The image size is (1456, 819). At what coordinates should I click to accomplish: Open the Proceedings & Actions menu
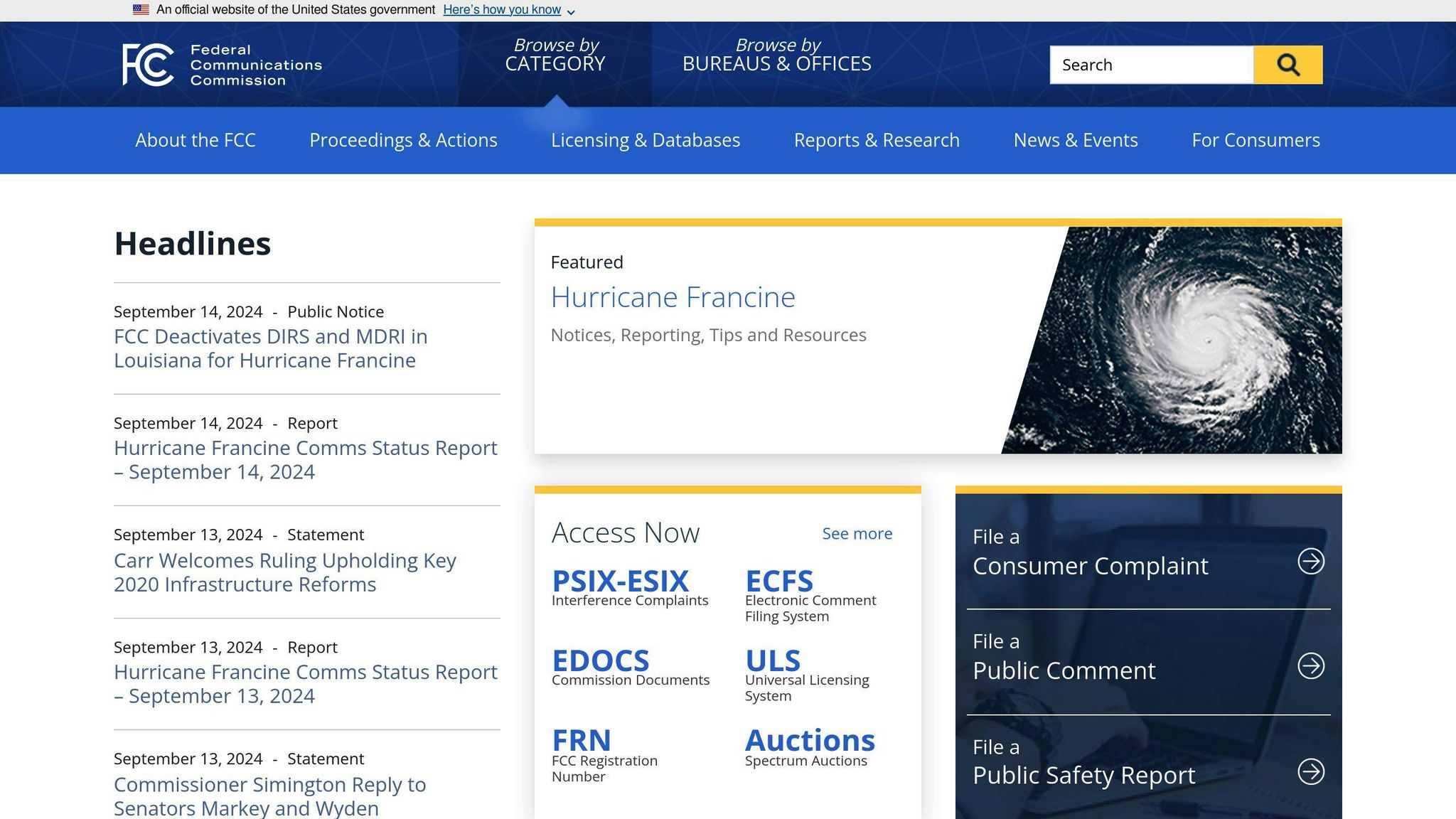point(403,140)
